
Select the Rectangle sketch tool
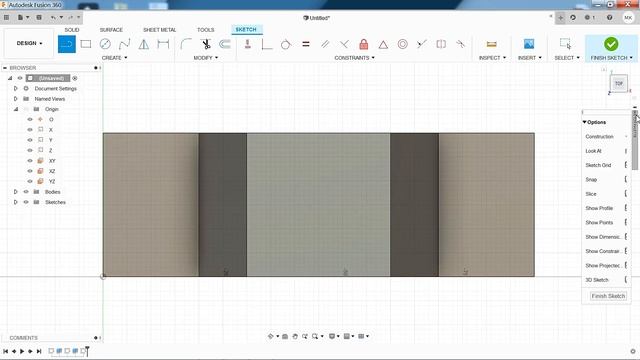(86, 44)
